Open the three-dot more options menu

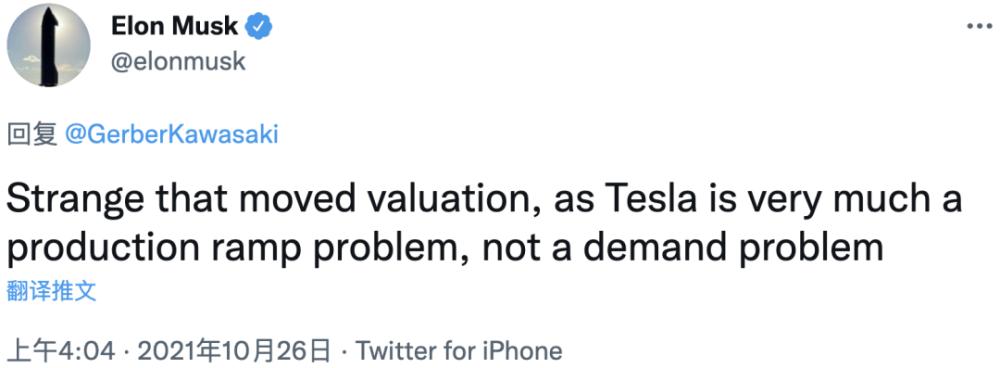980,26
